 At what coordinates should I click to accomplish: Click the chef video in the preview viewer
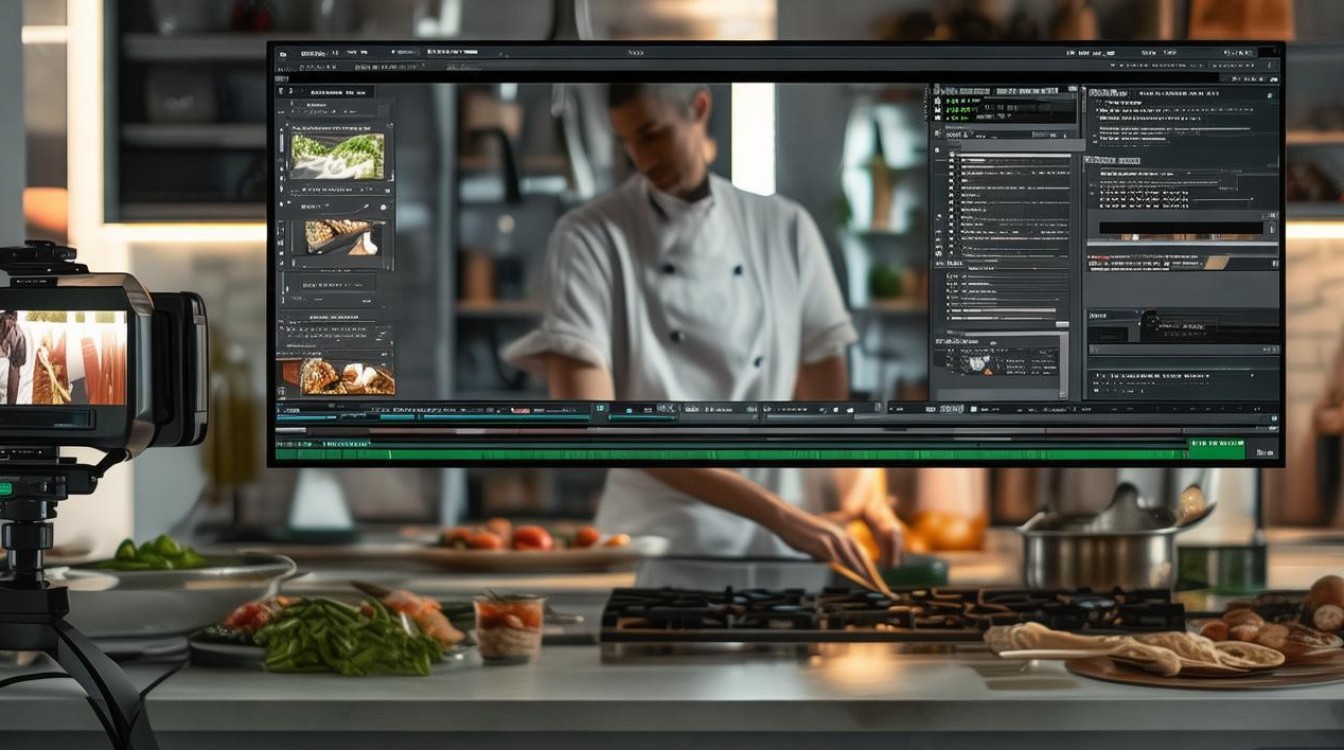point(662,241)
